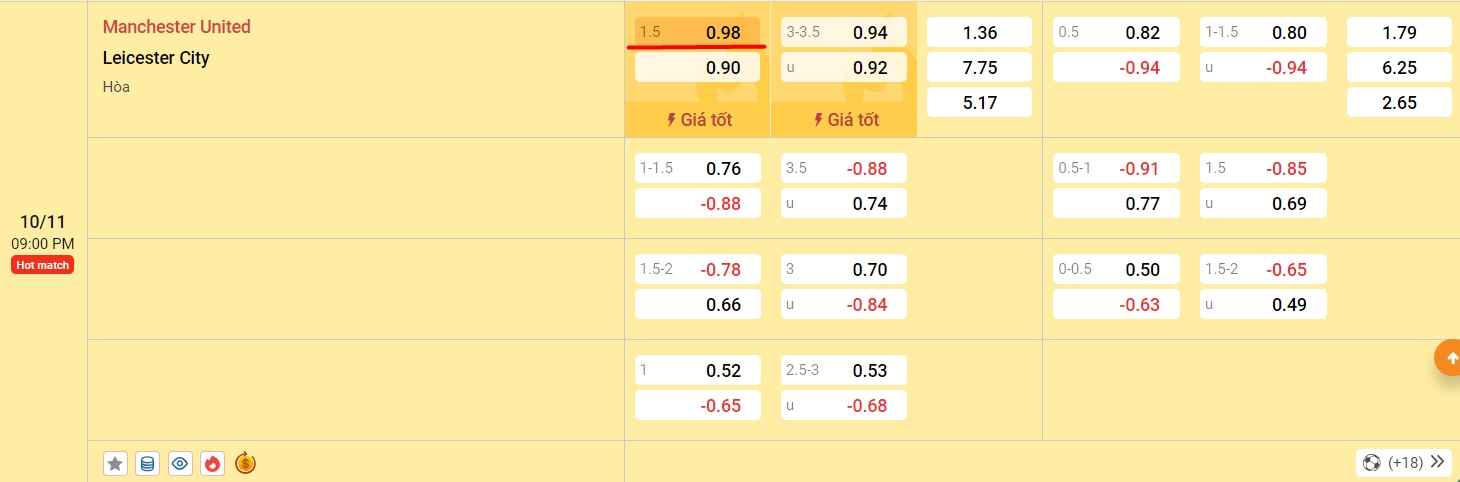Click the gold dollar coin refresh icon
Screen dimensions: 1460x482
click(245, 463)
